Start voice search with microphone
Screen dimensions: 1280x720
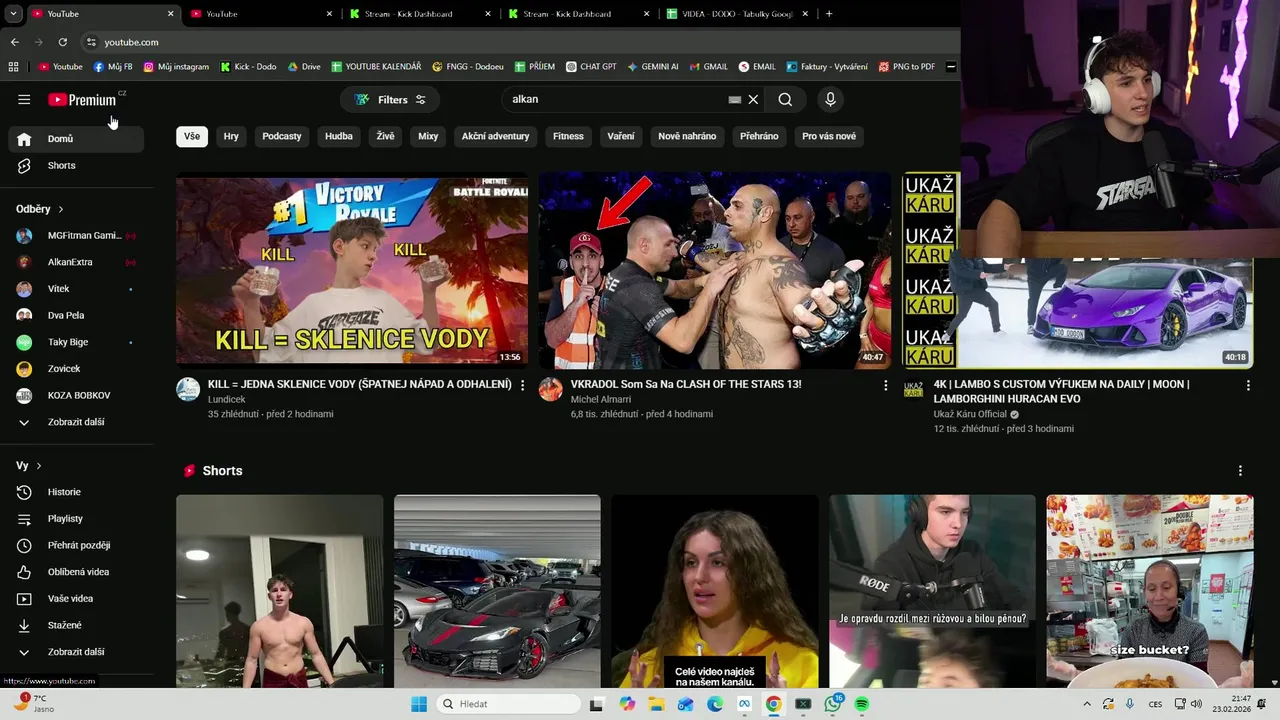coord(829,99)
